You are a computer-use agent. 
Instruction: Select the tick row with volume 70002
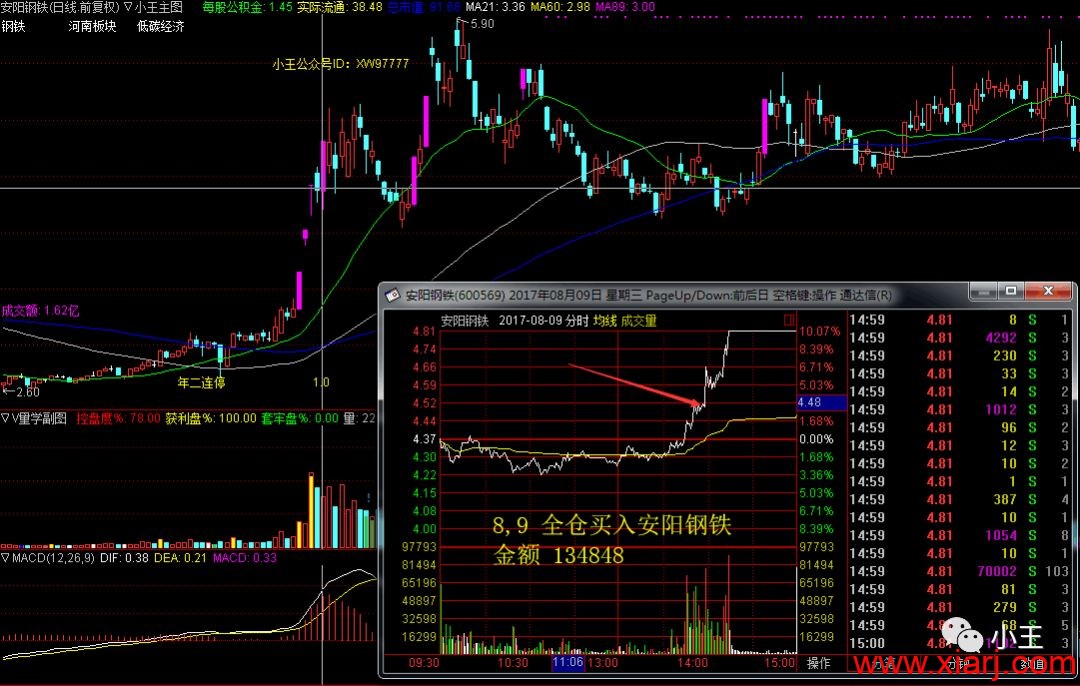(x=959, y=571)
